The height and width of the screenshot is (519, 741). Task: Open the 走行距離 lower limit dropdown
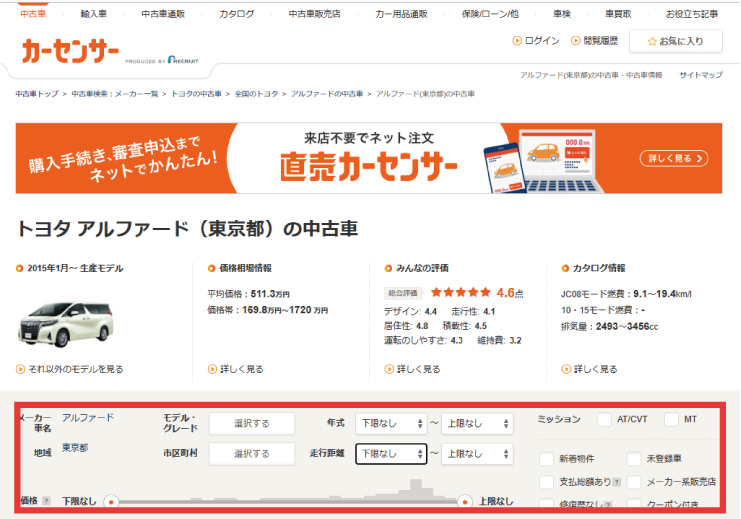pos(391,454)
